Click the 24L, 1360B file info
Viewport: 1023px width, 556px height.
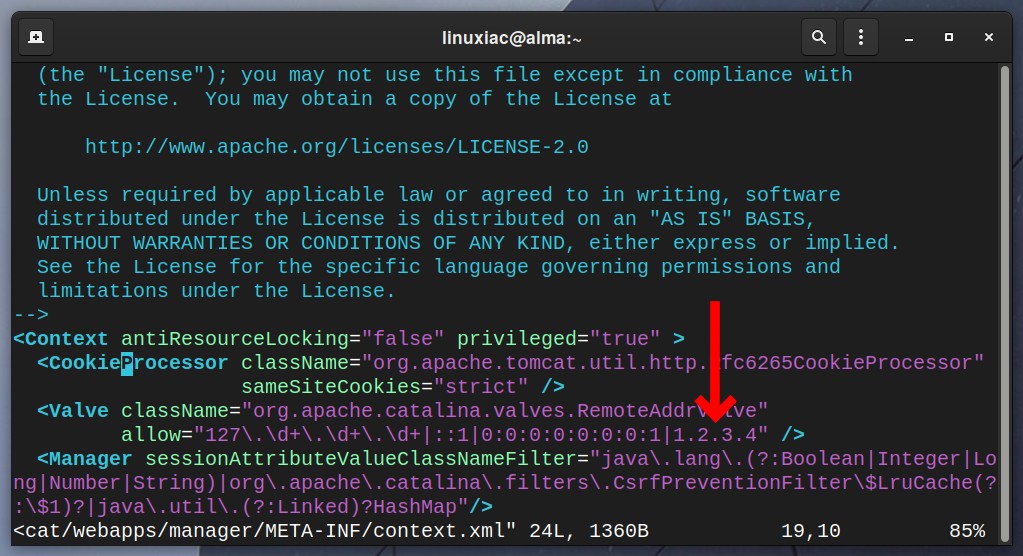click(589, 531)
